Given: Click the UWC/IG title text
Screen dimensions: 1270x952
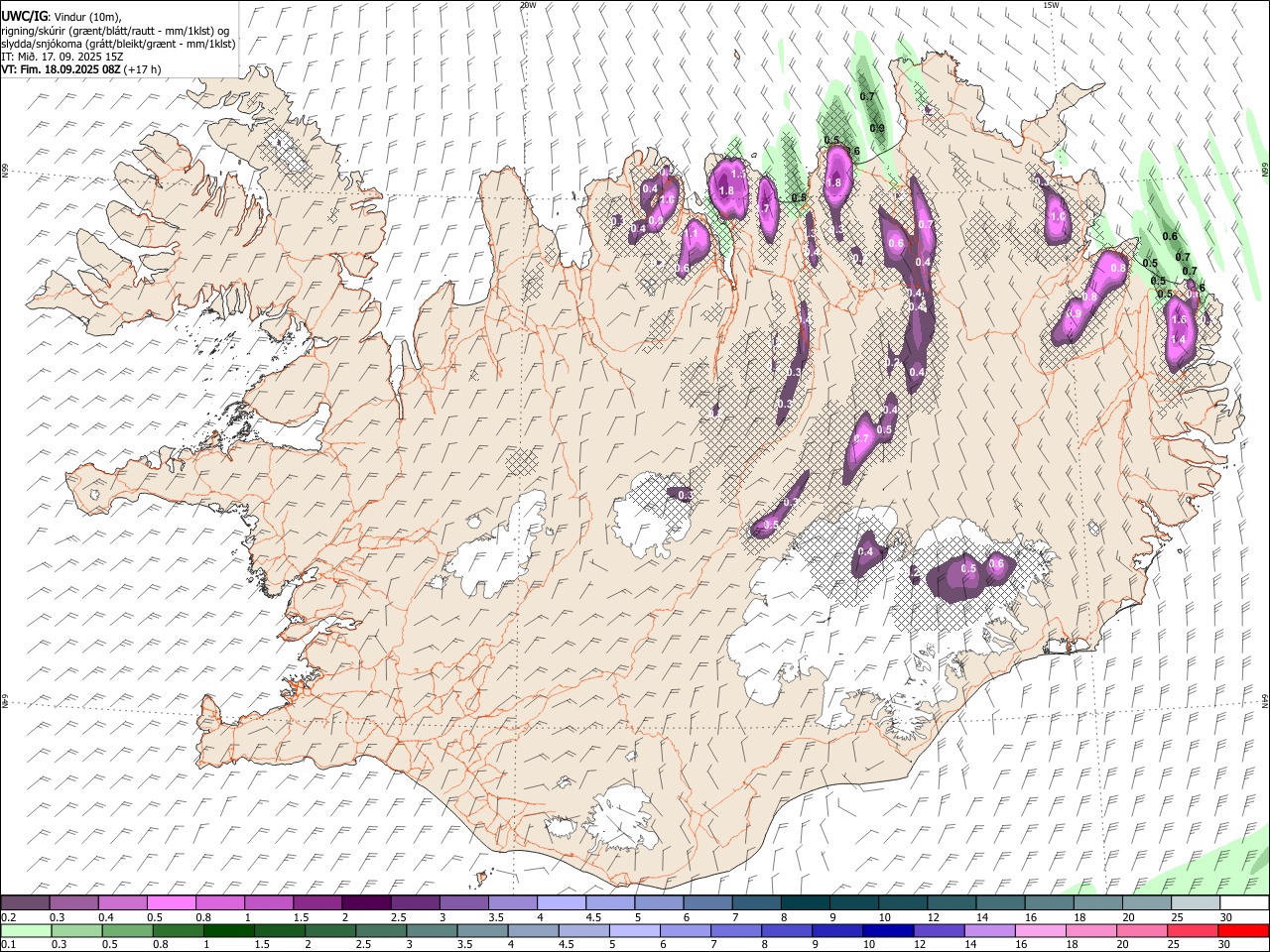Looking at the screenshot, I should pyautogui.click(x=23, y=15).
